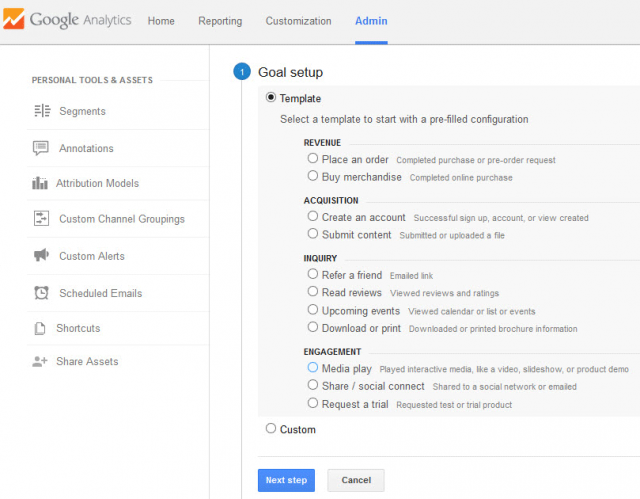The image size is (640, 499).
Task: Select the Media play radio button
Action: pyautogui.click(x=313, y=367)
